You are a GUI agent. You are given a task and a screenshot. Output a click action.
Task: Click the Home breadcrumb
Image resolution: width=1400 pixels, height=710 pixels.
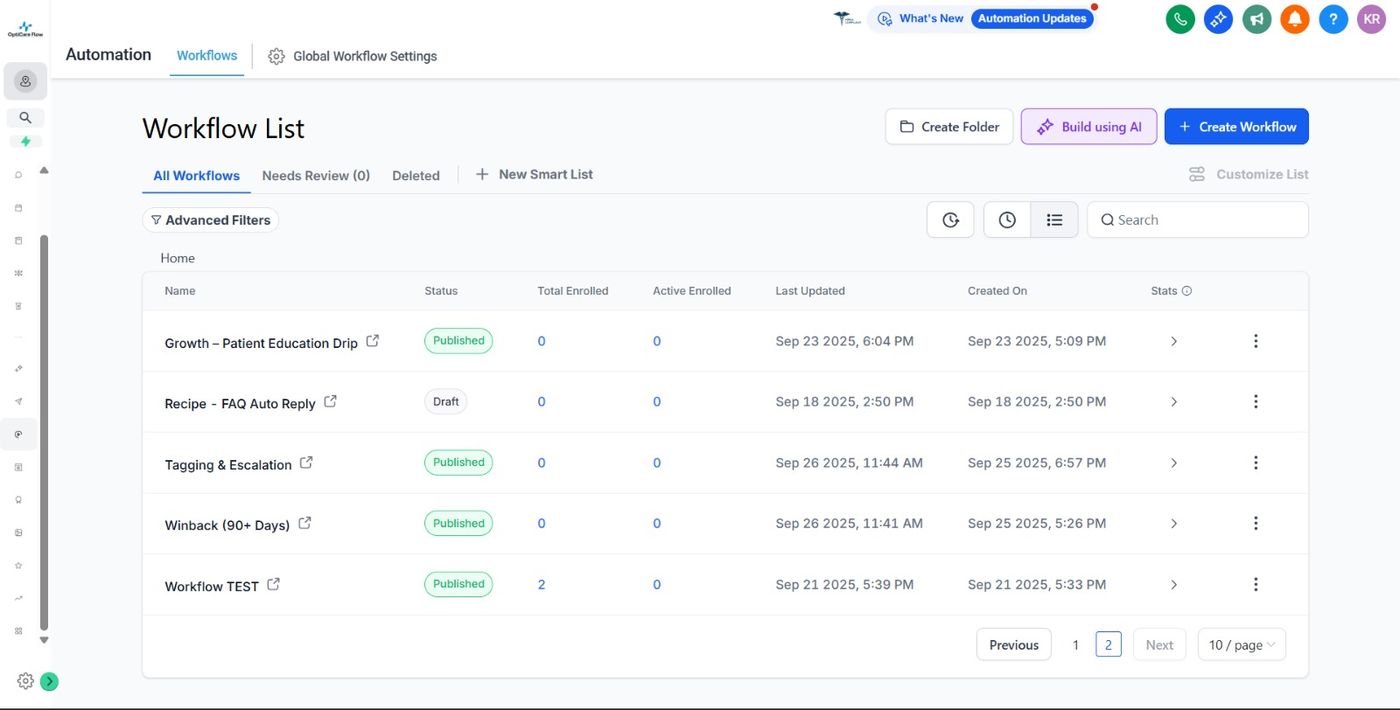tap(178, 258)
